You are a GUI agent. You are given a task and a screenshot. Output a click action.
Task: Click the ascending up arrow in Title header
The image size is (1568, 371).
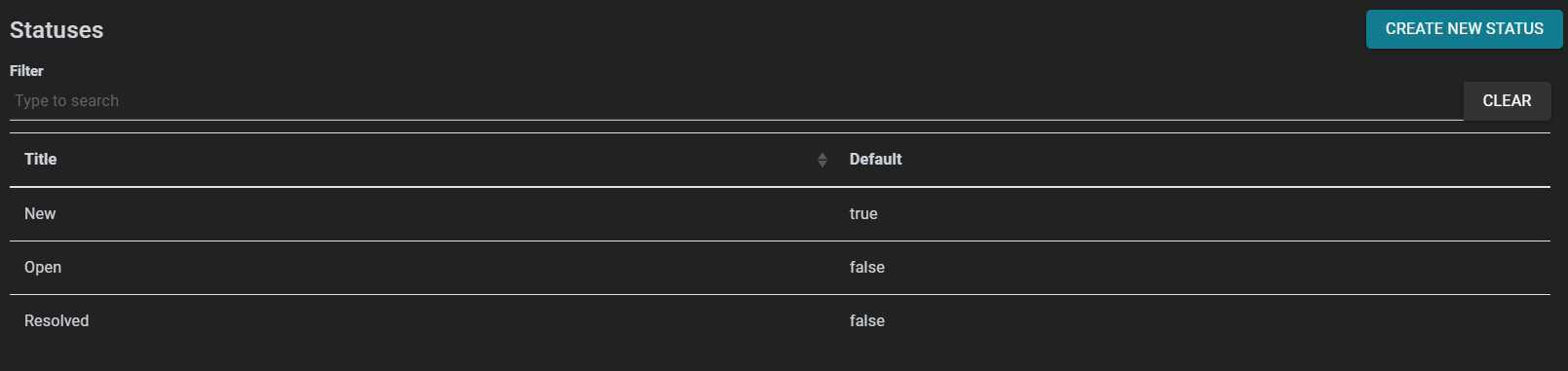822,156
